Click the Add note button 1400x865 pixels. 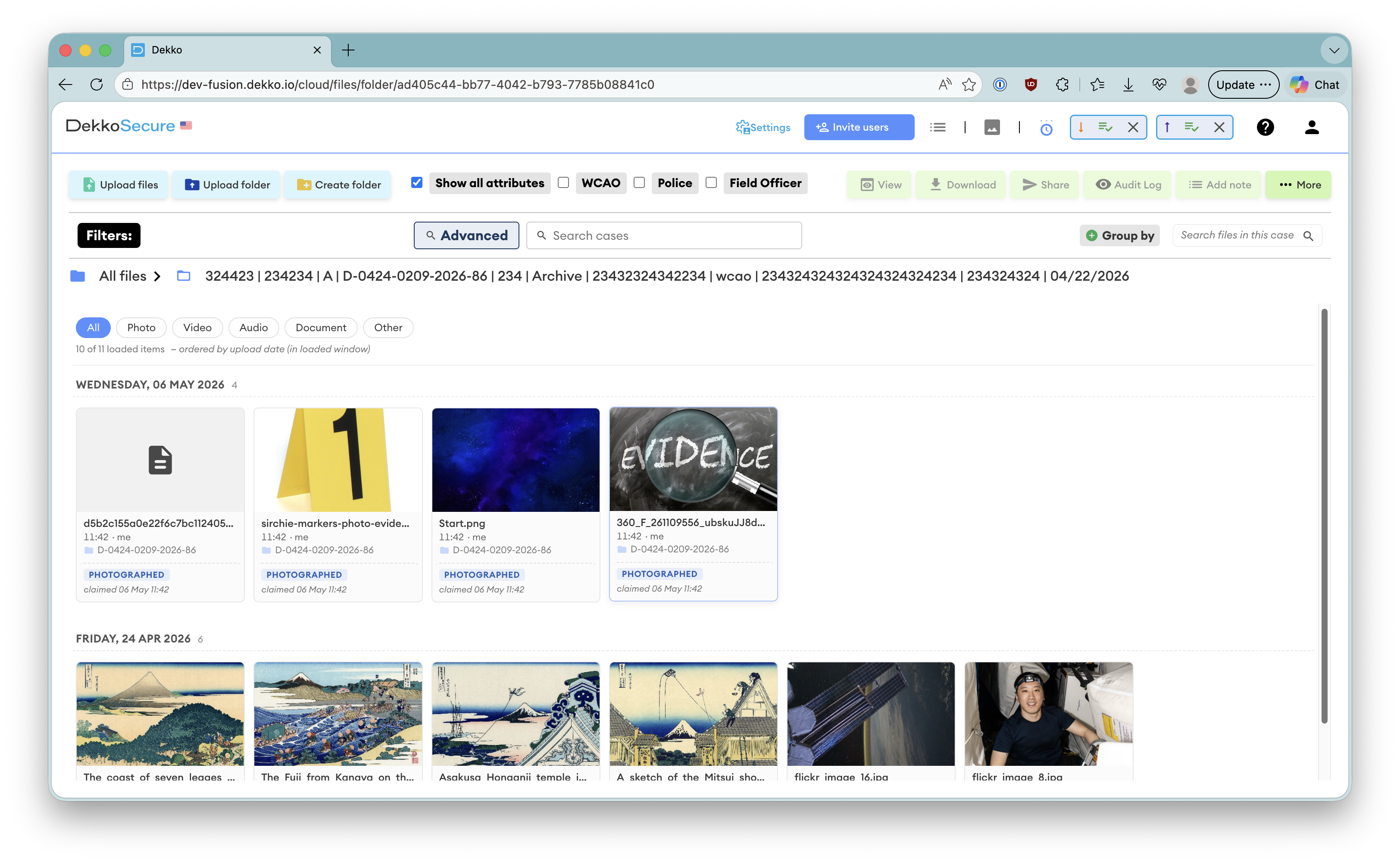tap(1218, 185)
